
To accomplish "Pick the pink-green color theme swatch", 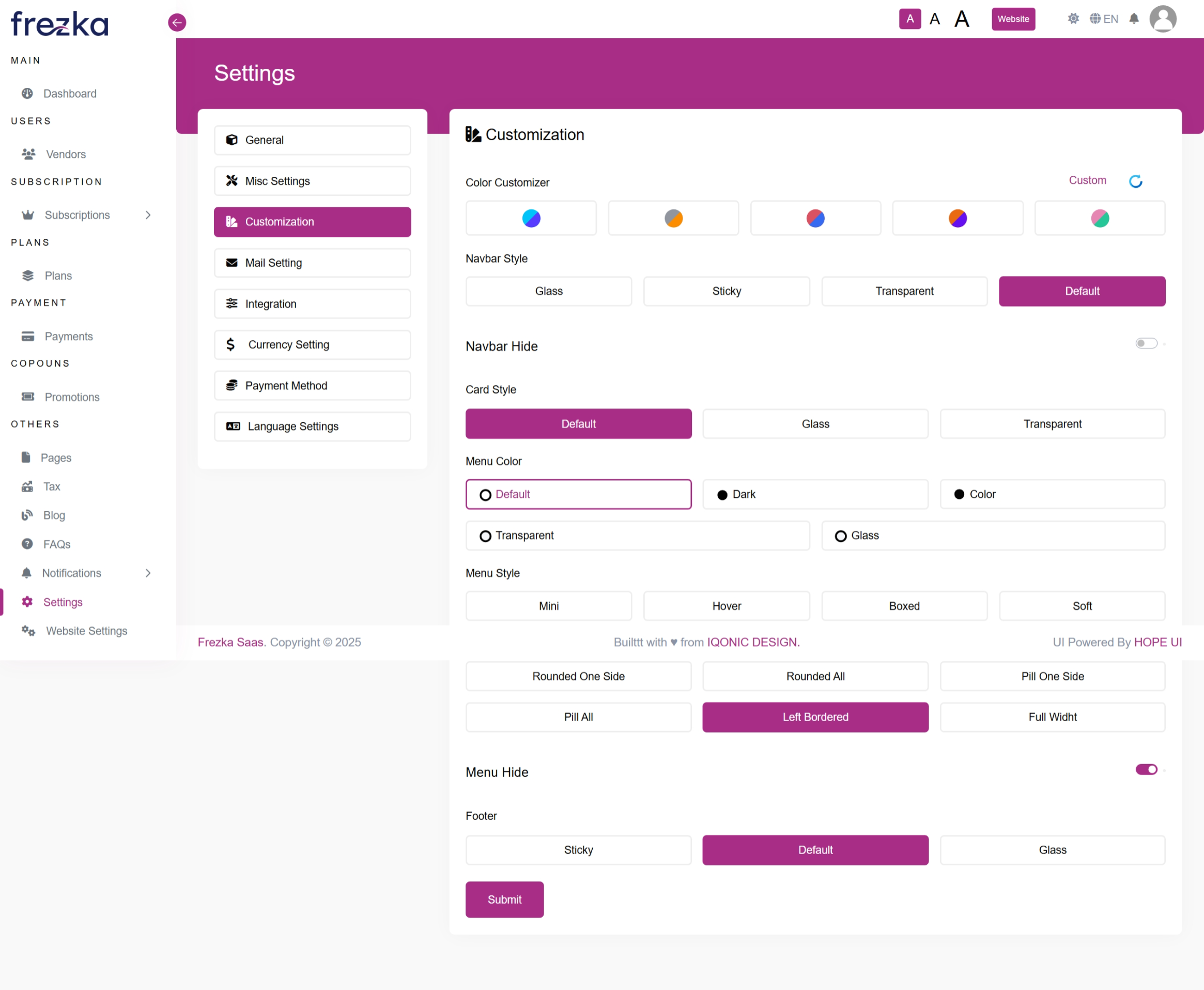I will [1100, 218].
